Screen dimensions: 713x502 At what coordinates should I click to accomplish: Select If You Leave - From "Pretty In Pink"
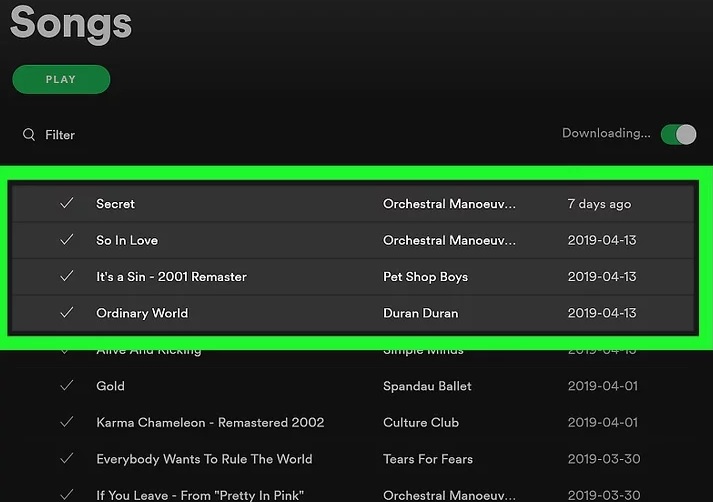tap(200, 495)
